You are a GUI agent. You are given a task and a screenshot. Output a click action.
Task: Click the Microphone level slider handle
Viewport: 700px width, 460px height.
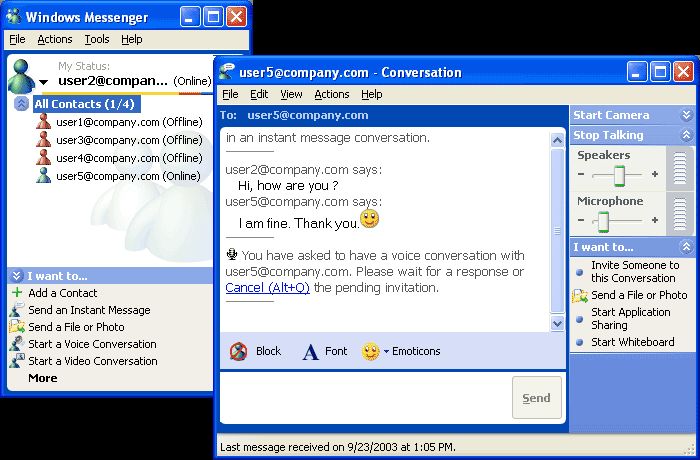point(603,221)
